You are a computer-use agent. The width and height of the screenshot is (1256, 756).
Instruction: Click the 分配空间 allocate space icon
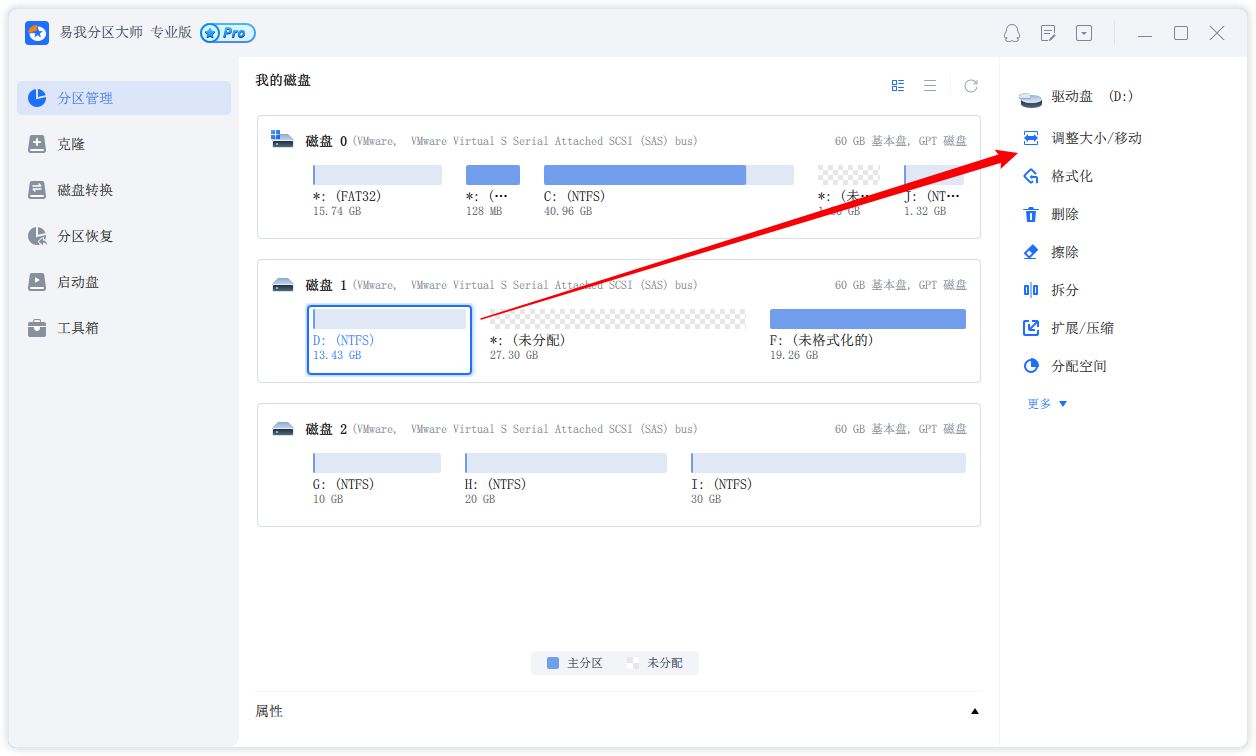1031,366
